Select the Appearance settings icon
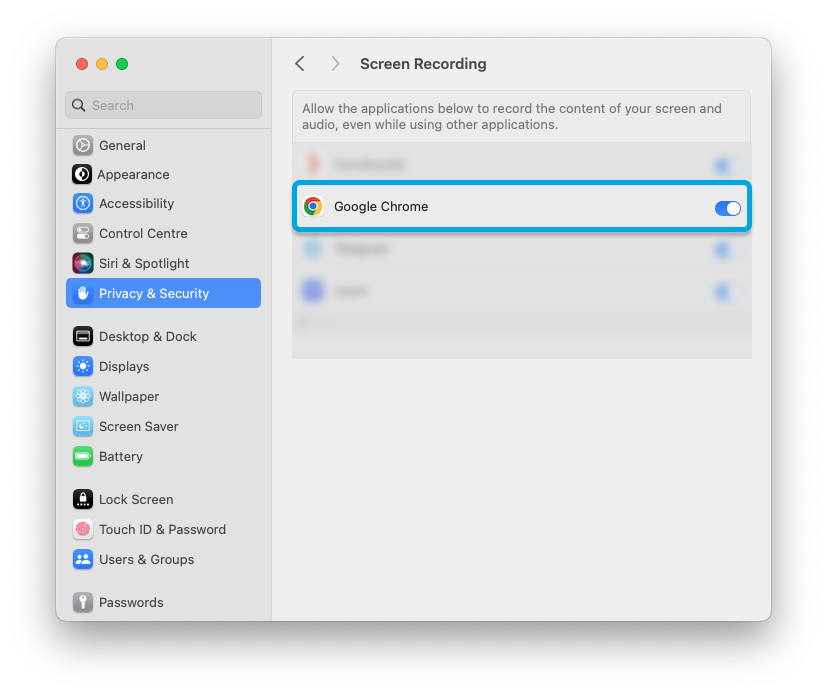 click(x=82, y=174)
